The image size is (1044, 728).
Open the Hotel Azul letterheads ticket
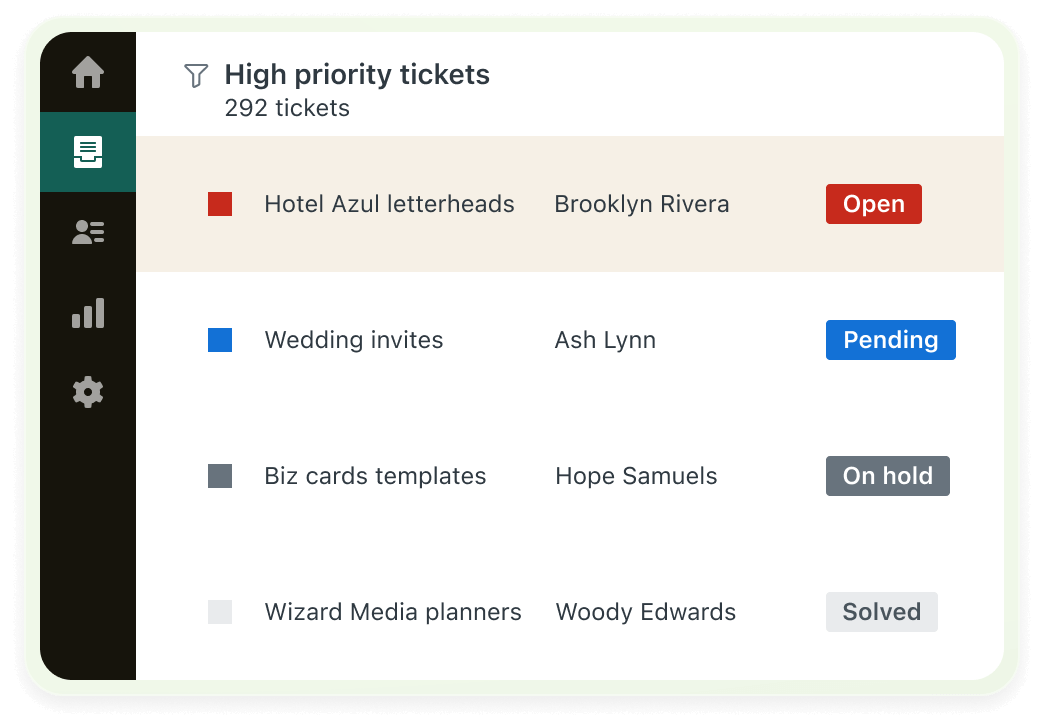click(389, 204)
